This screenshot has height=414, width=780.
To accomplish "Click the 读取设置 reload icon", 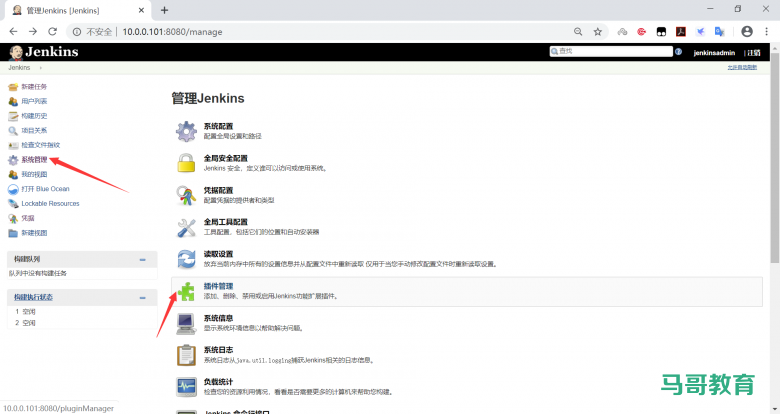I will (x=186, y=259).
